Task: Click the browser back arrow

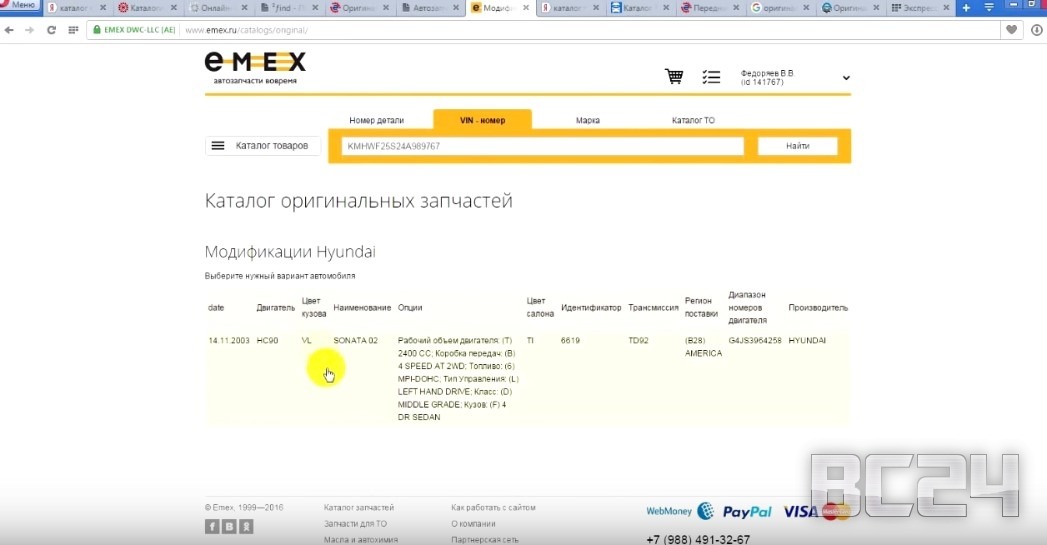Action: point(10,30)
